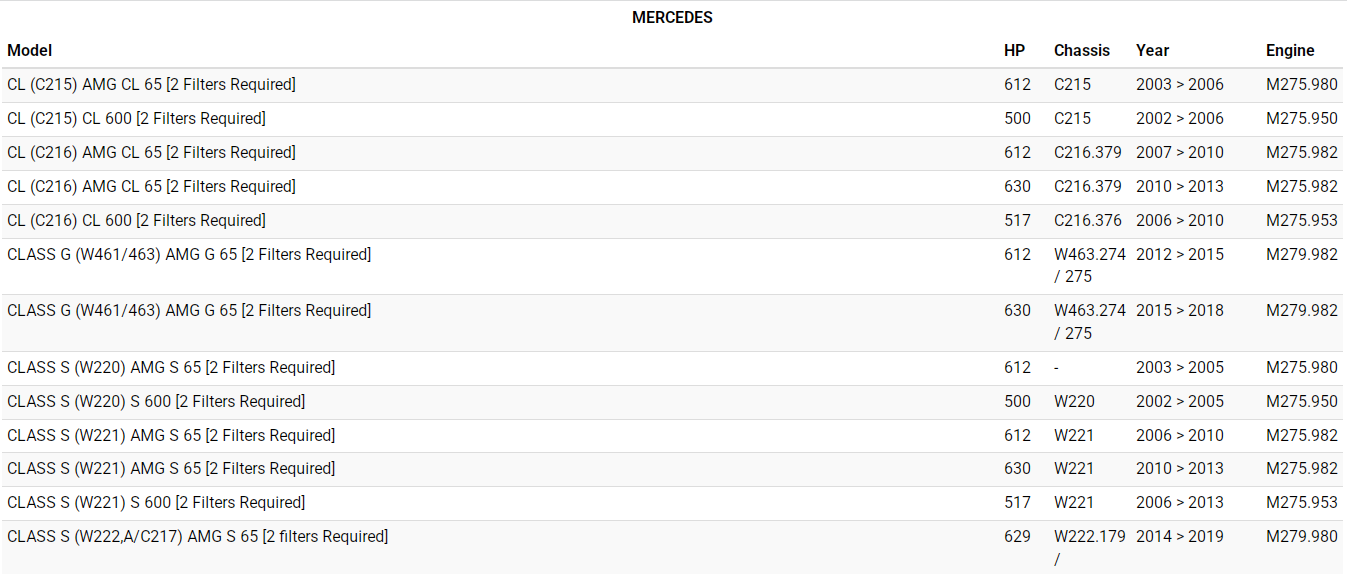
Task: Click the Model column header
Action: 30,50
